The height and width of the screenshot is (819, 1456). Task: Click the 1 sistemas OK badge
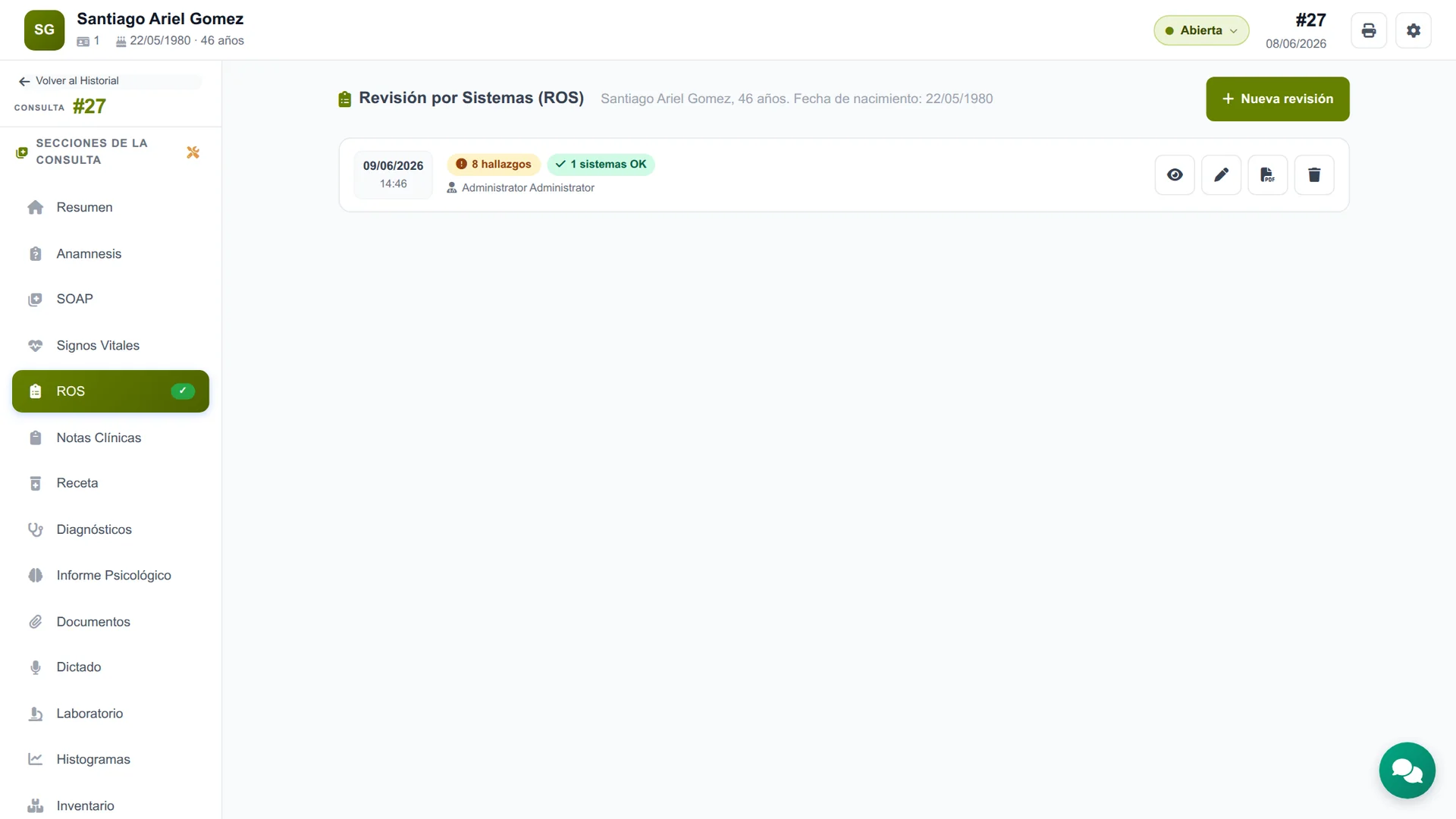(601, 165)
